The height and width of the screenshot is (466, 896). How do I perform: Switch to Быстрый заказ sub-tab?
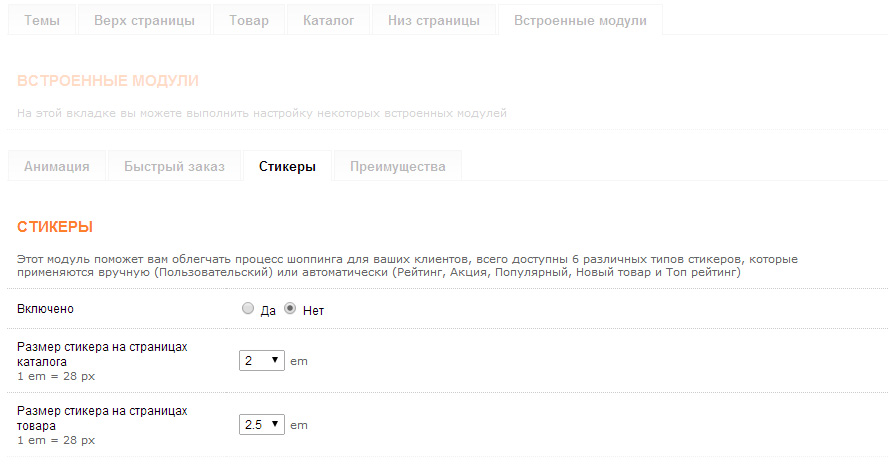coord(174,166)
